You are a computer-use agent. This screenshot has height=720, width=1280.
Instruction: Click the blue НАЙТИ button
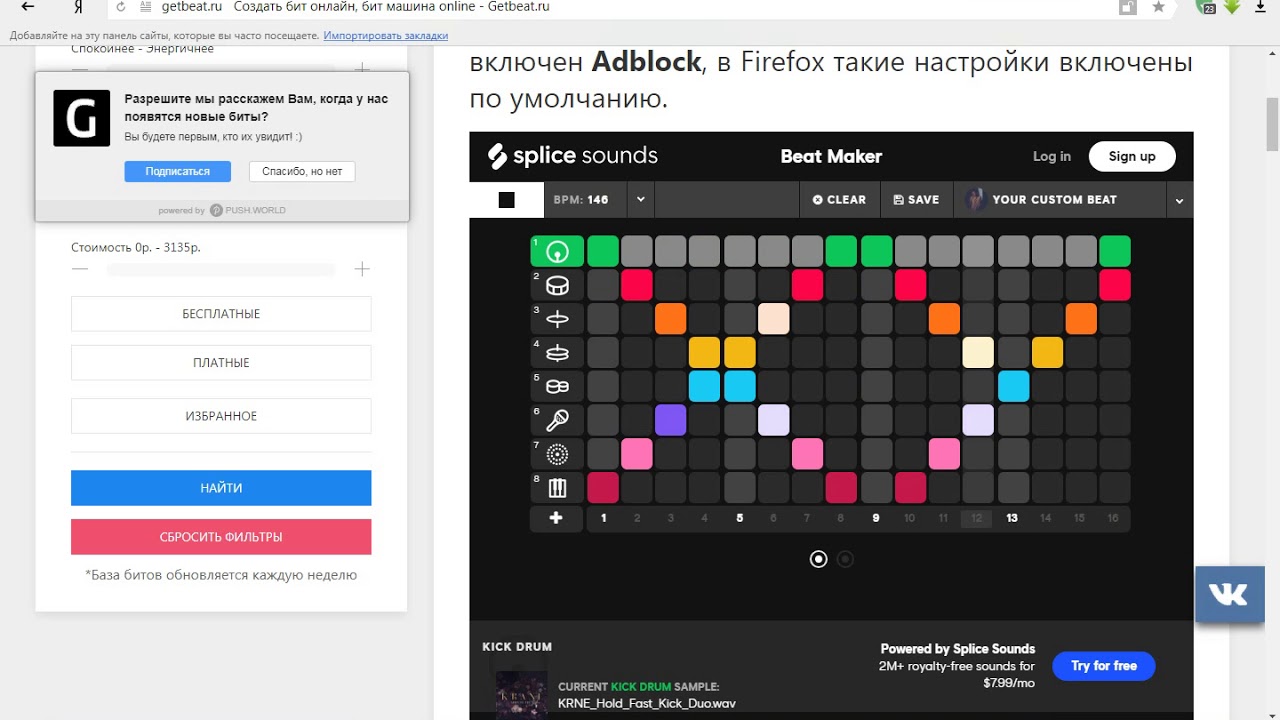pyautogui.click(x=221, y=488)
